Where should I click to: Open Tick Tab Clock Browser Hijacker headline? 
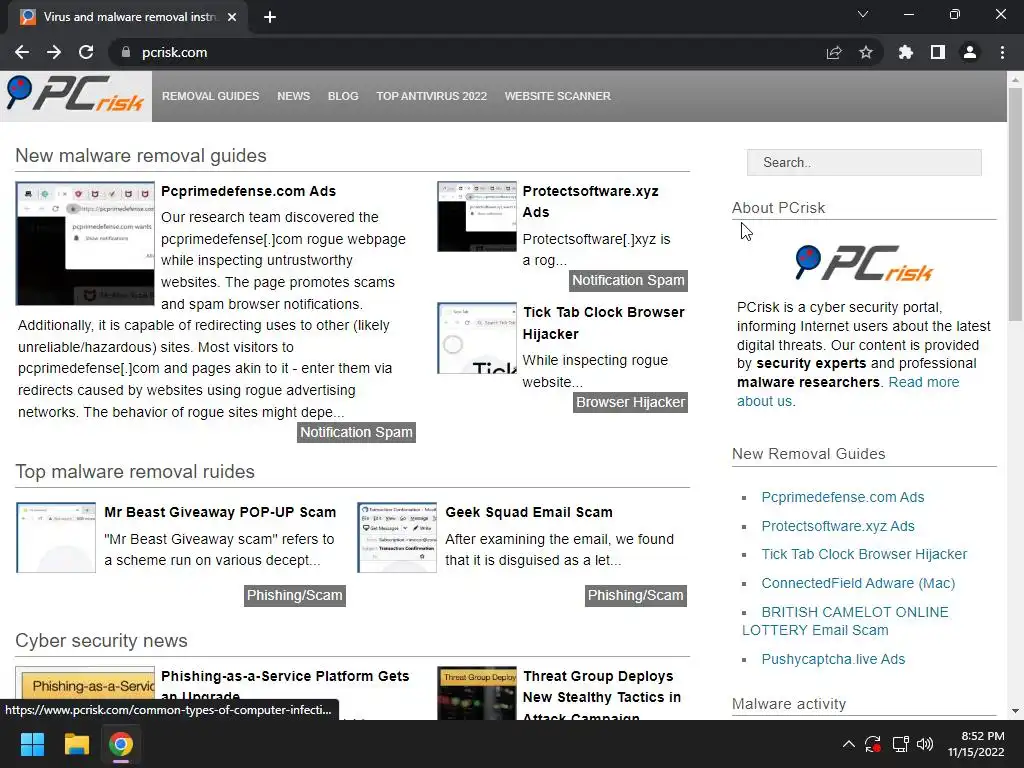[603, 323]
